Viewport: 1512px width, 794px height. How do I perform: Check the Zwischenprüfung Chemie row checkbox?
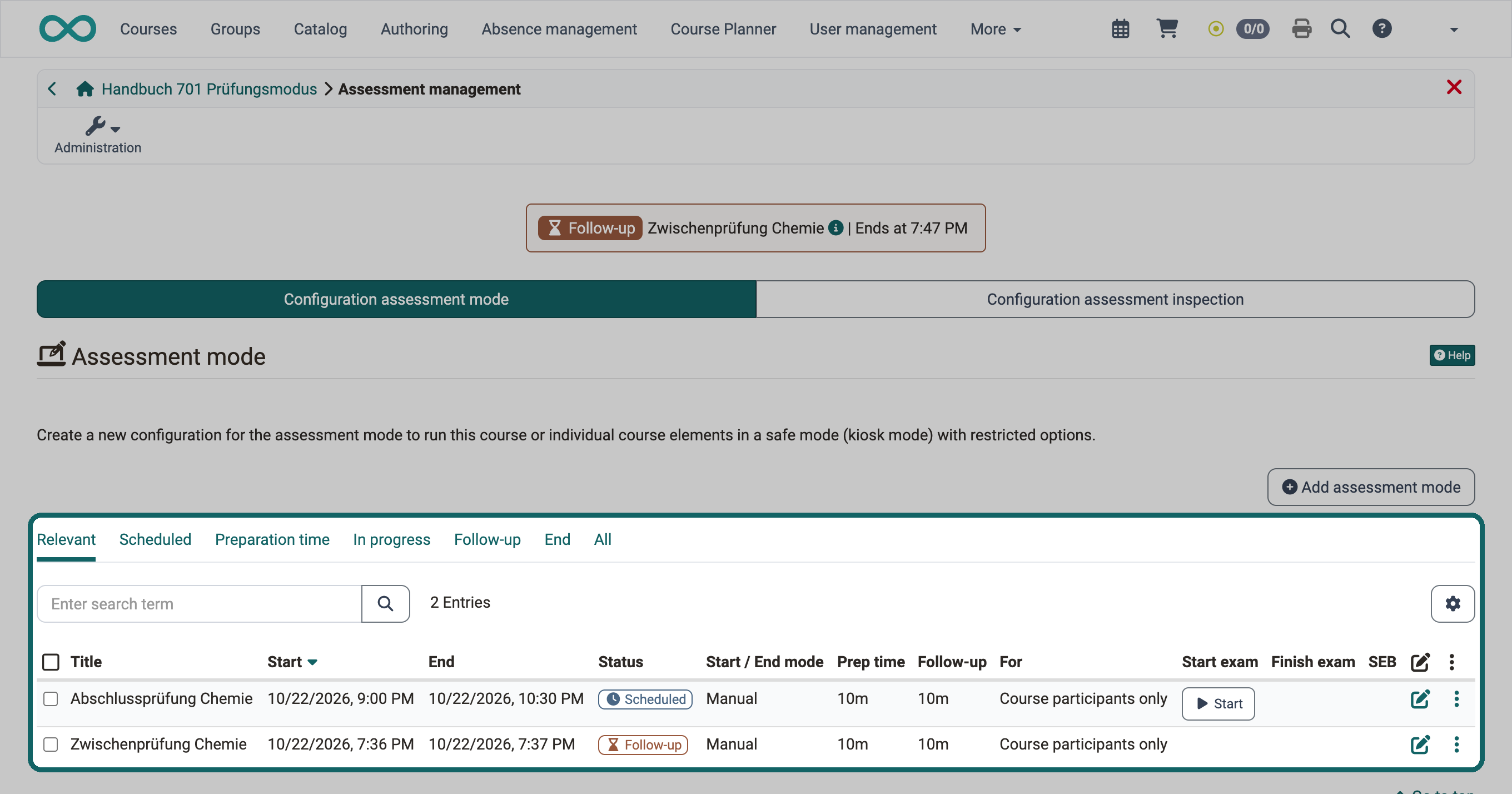click(x=51, y=745)
